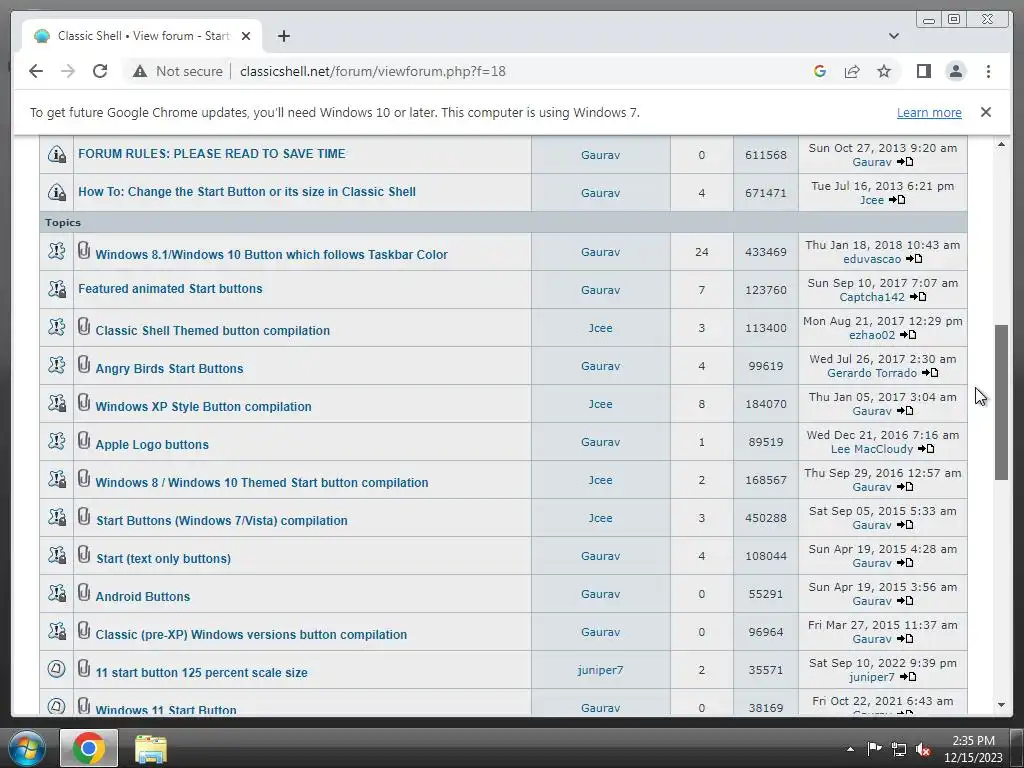Open Apple Logo buttons topic
Viewport: 1024px width, 768px height.
click(x=152, y=445)
